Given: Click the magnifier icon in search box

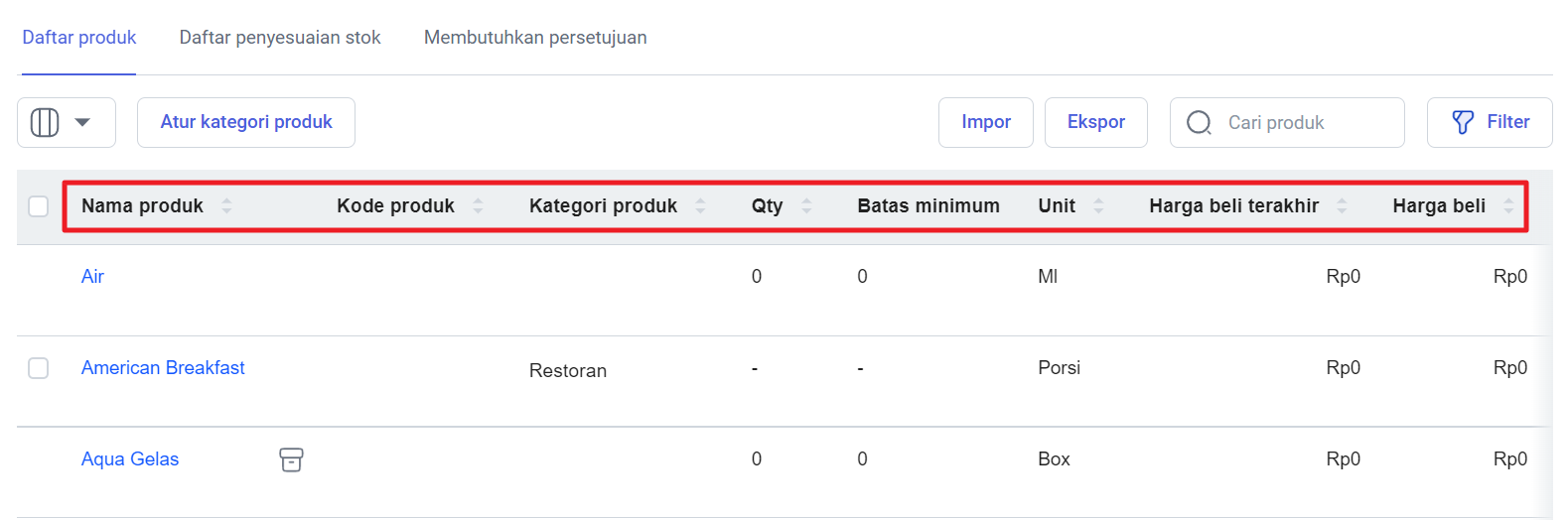Looking at the screenshot, I should 1199,122.
